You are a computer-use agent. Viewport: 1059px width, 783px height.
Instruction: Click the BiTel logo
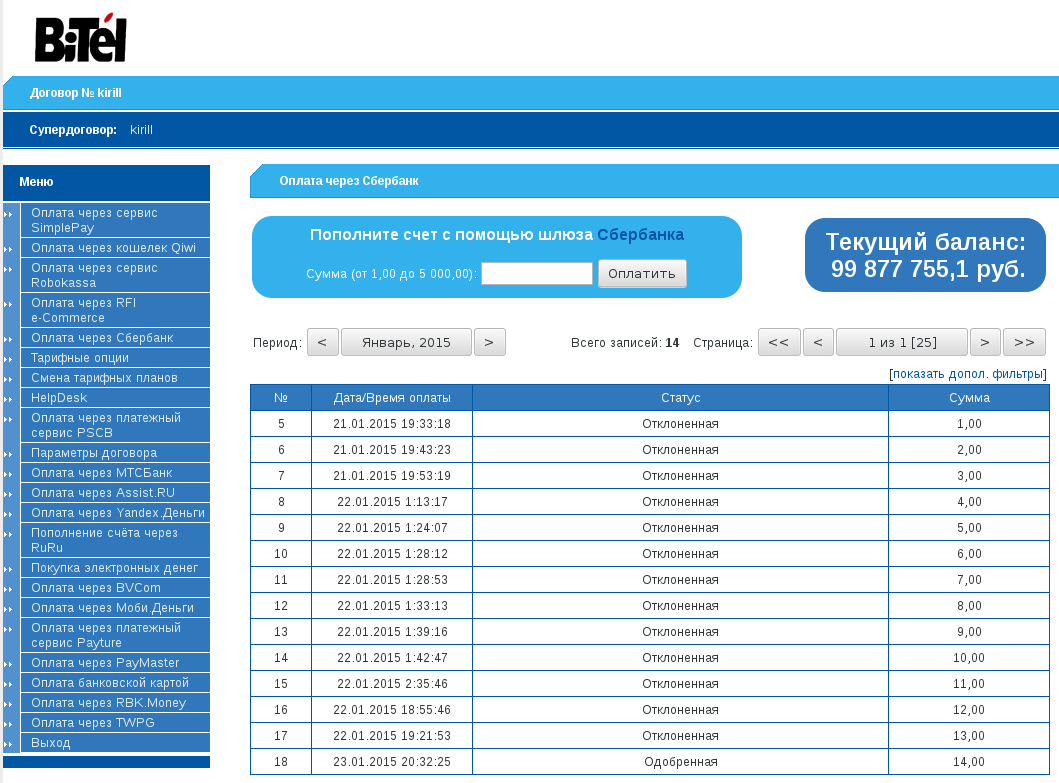80,40
